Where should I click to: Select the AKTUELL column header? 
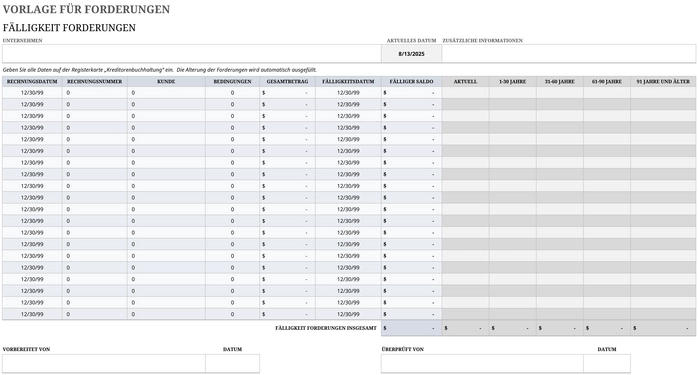click(465, 82)
